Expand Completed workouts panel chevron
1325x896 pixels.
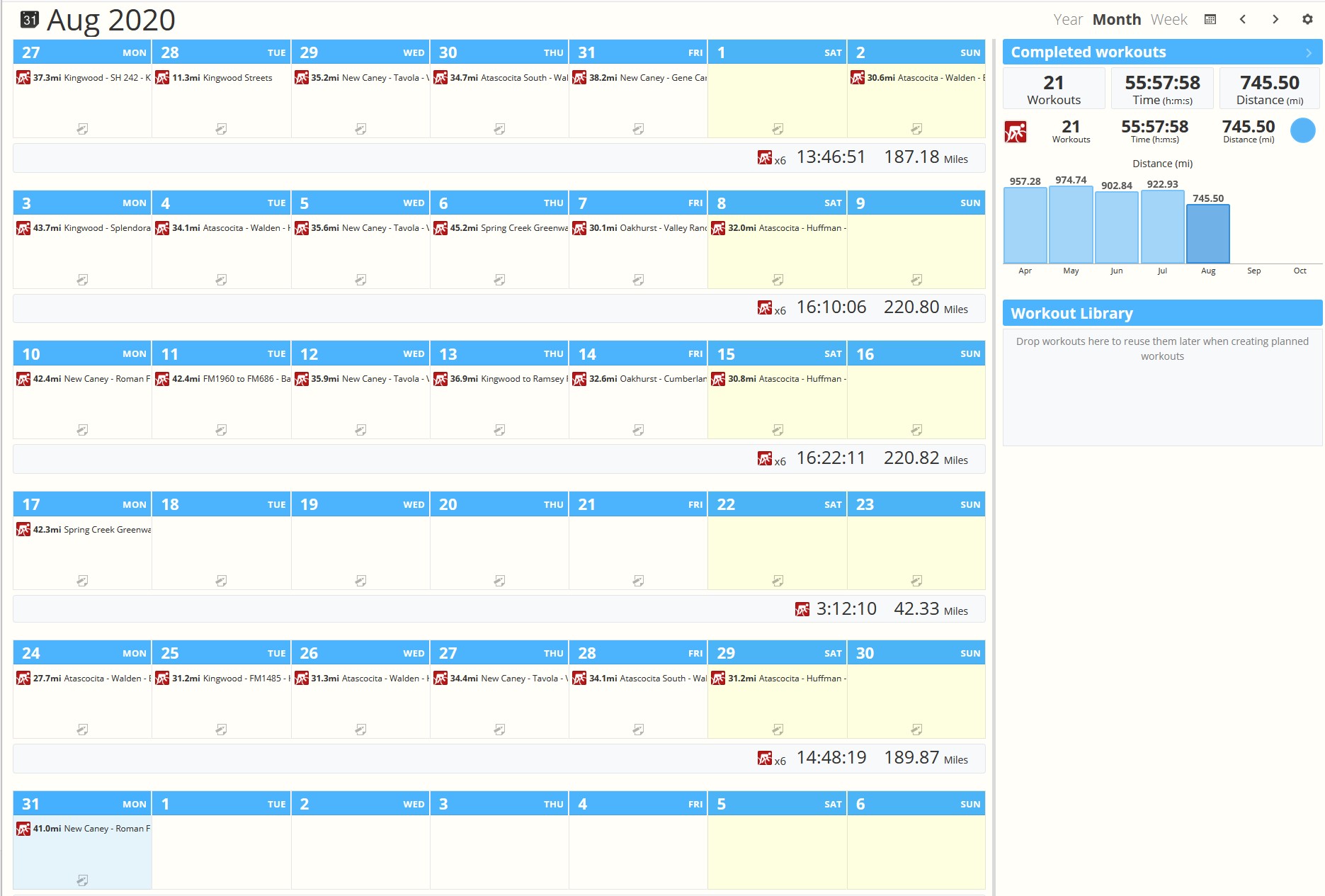click(1309, 52)
